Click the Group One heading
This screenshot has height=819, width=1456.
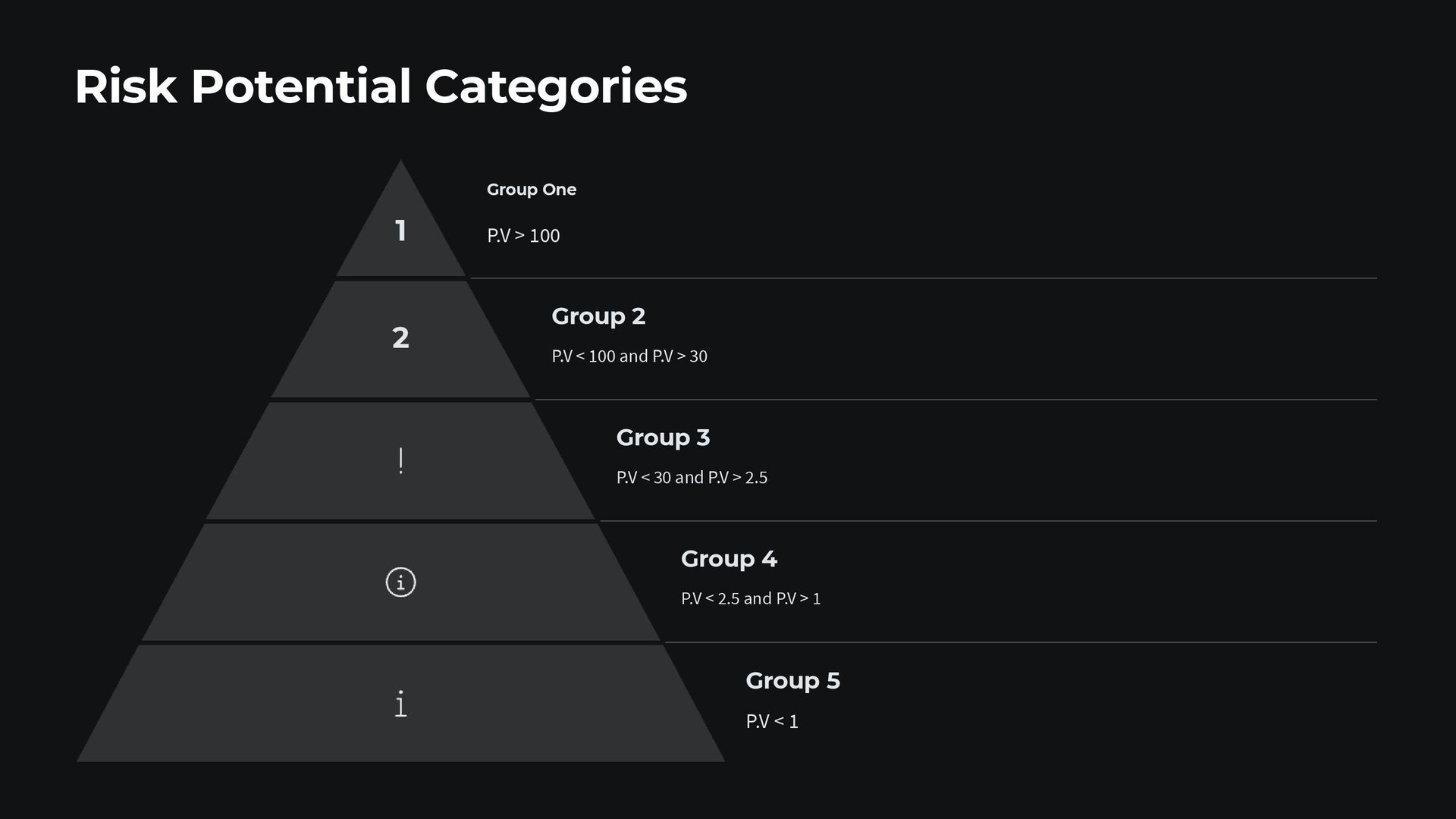tap(532, 190)
